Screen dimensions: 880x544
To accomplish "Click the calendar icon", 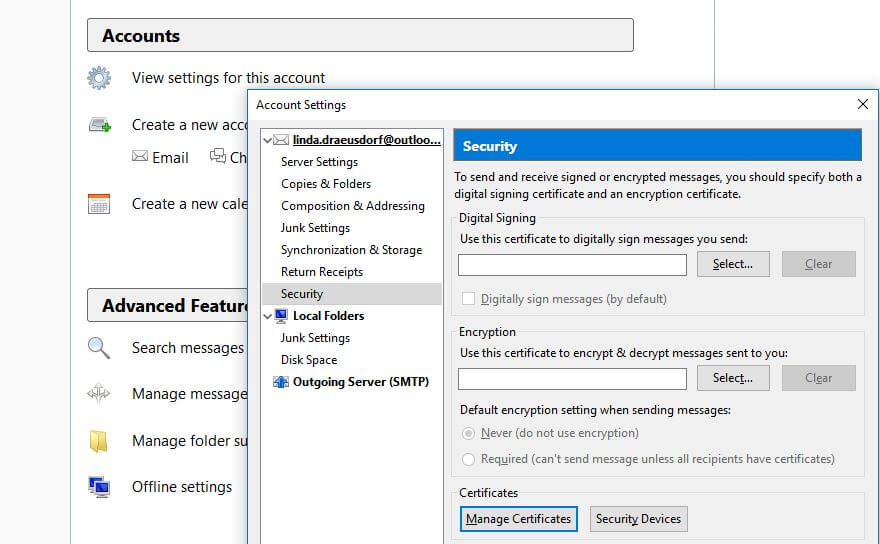I will [x=99, y=204].
